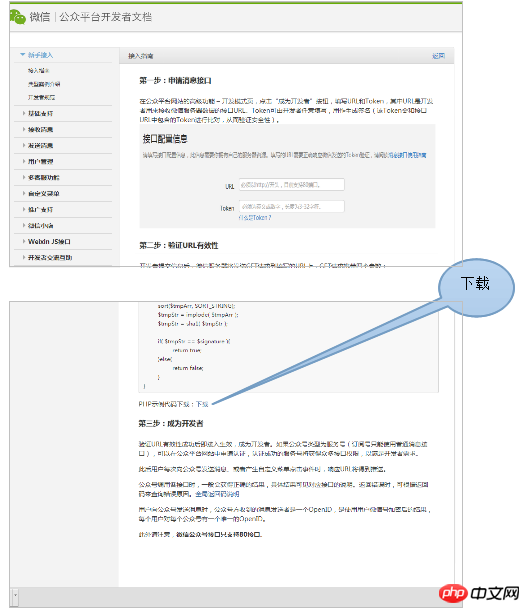Click the WeChat logo in the header
The image size is (530, 613).
[18, 17]
